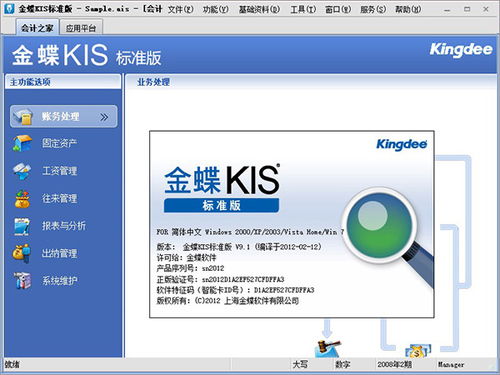The image size is (500, 375).
Task: Click the 数字 status bar indicator
Action: (343, 365)
